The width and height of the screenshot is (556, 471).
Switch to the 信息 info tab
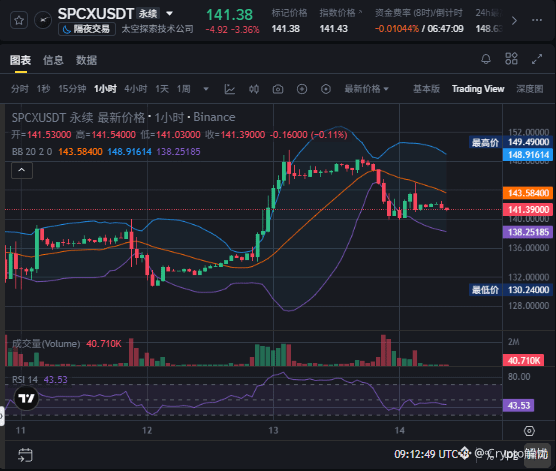(x=53, y=60)
